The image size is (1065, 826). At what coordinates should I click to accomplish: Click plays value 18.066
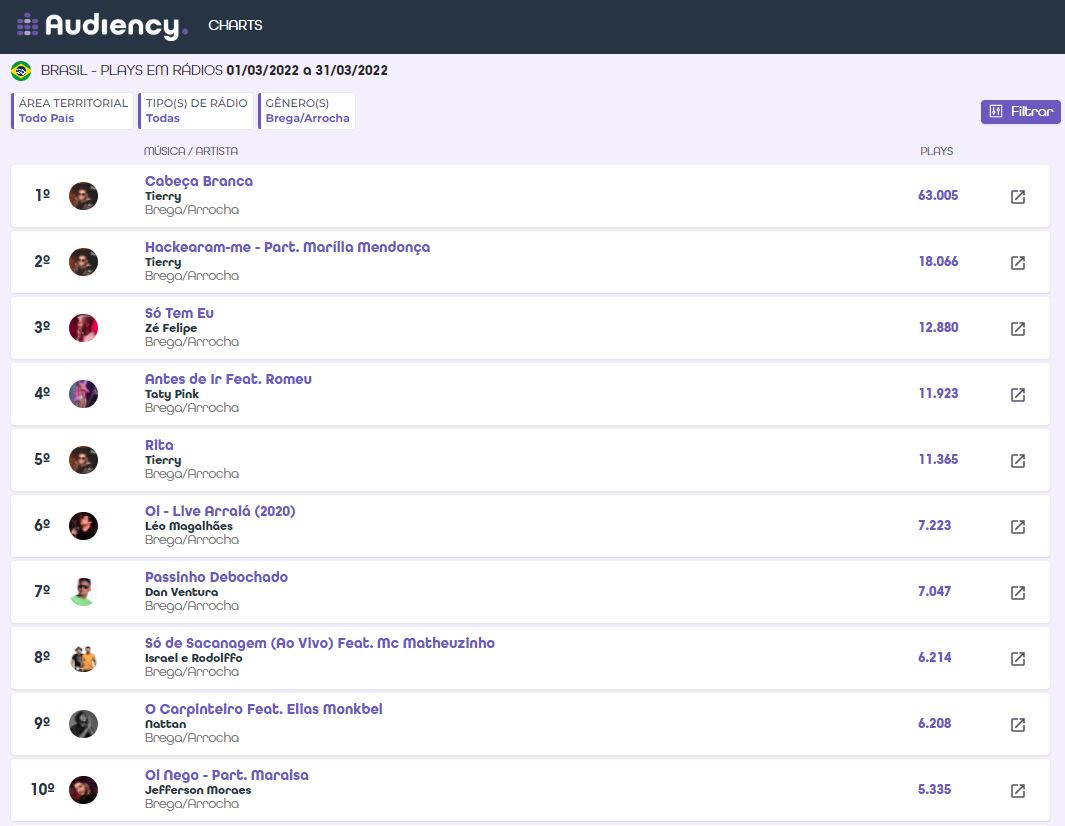click(x=939, y=262)
